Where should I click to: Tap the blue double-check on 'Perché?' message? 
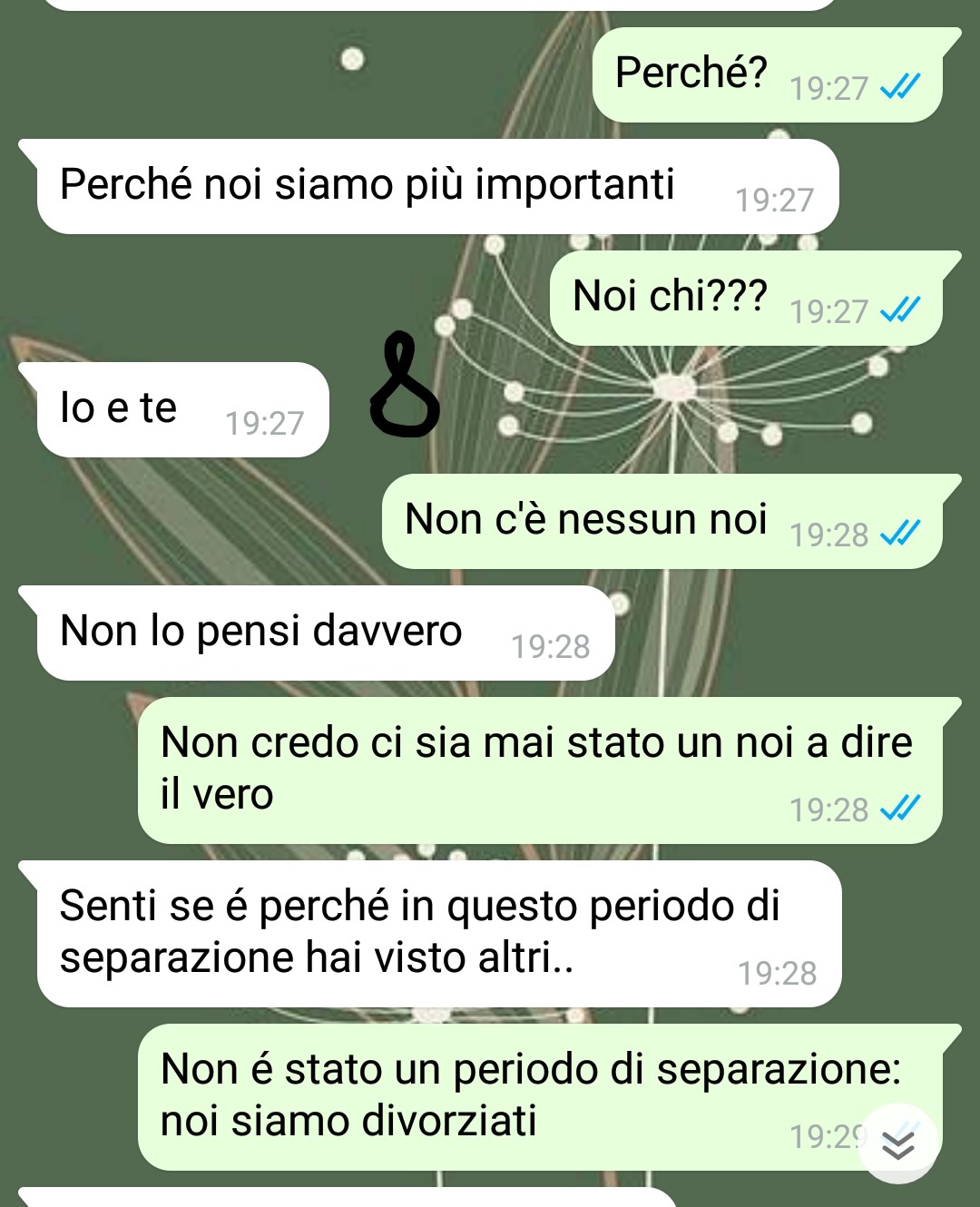(x=900, y=87)
